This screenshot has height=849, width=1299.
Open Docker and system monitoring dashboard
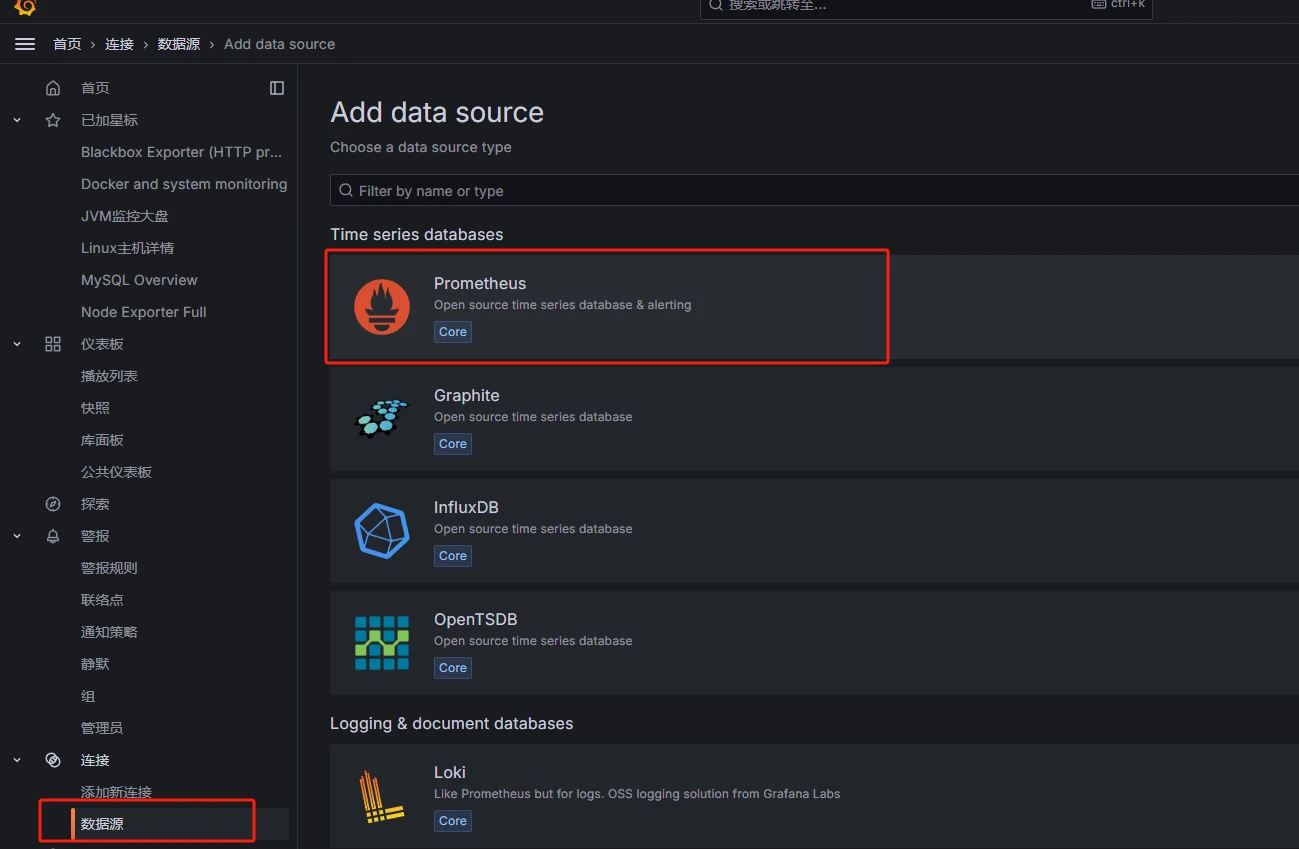[x=184, y=184]
